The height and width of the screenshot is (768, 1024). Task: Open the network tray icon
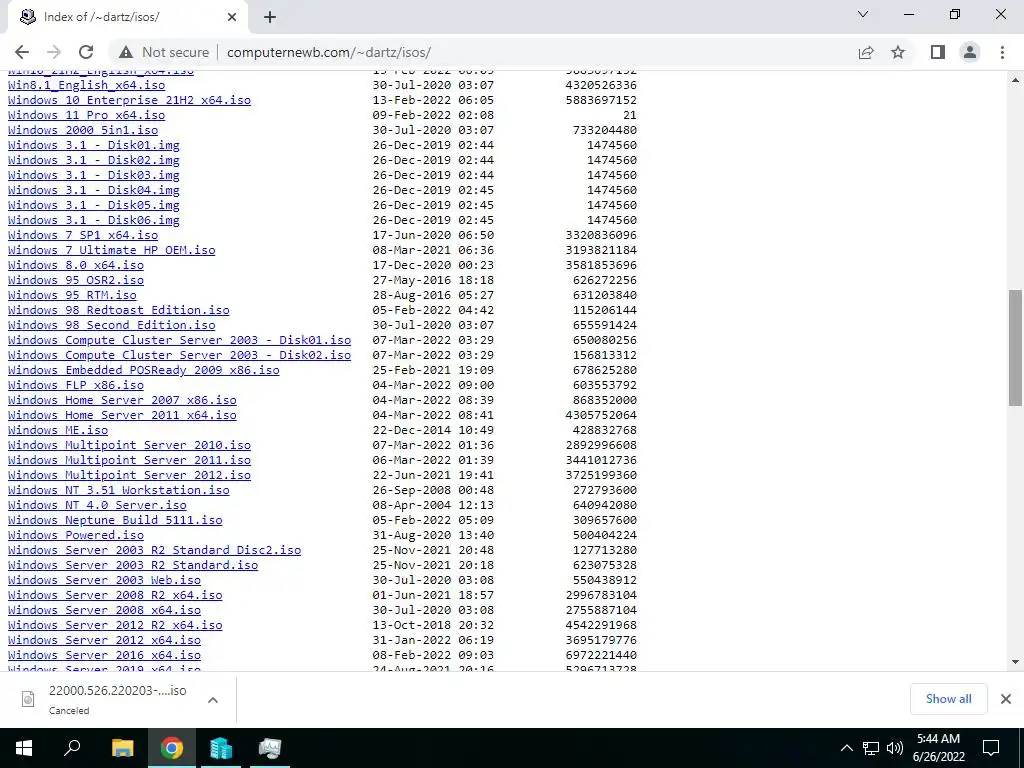(871, 748)
